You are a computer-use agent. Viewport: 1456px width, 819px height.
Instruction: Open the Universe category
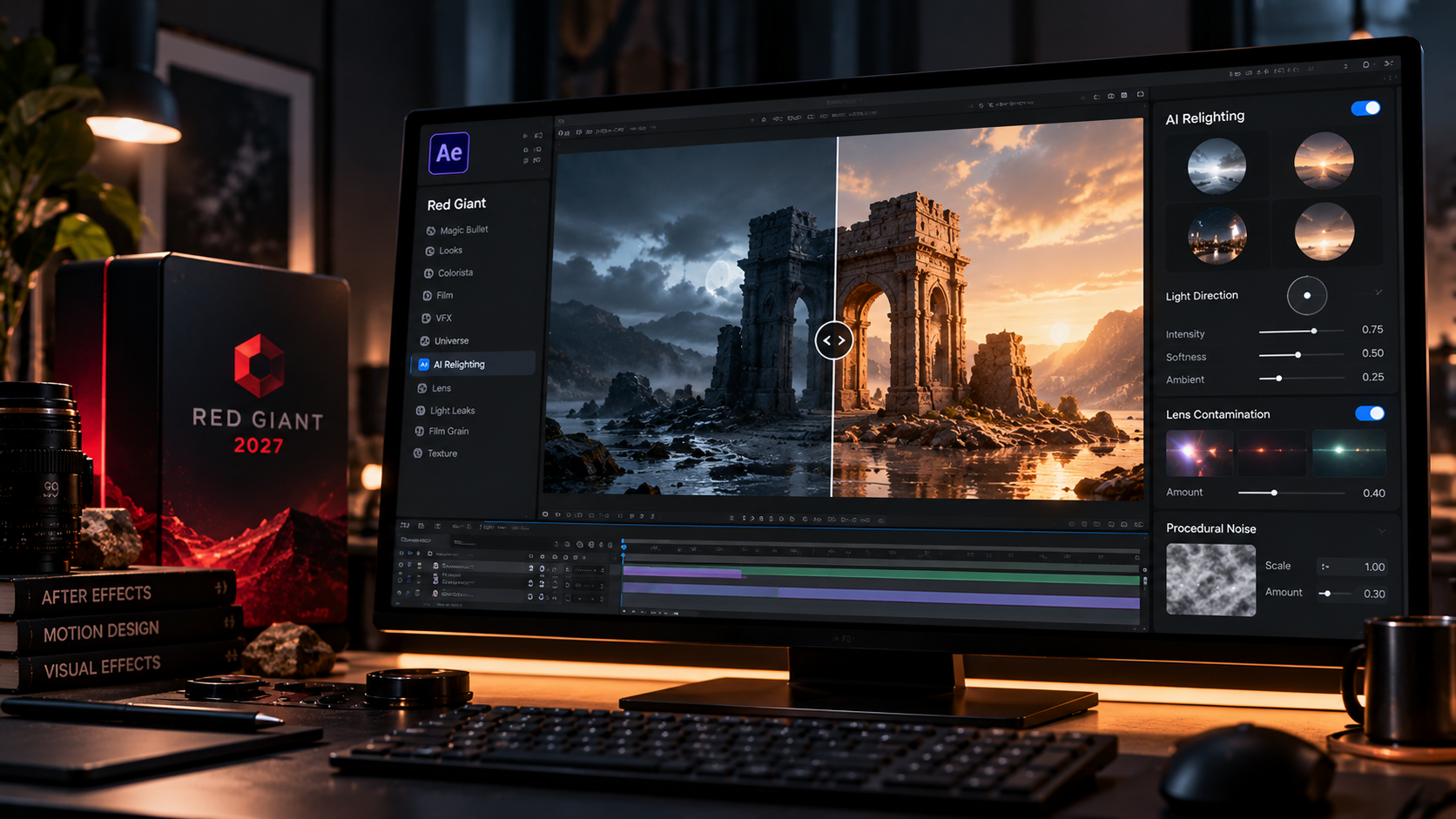(x=452, y=341)
